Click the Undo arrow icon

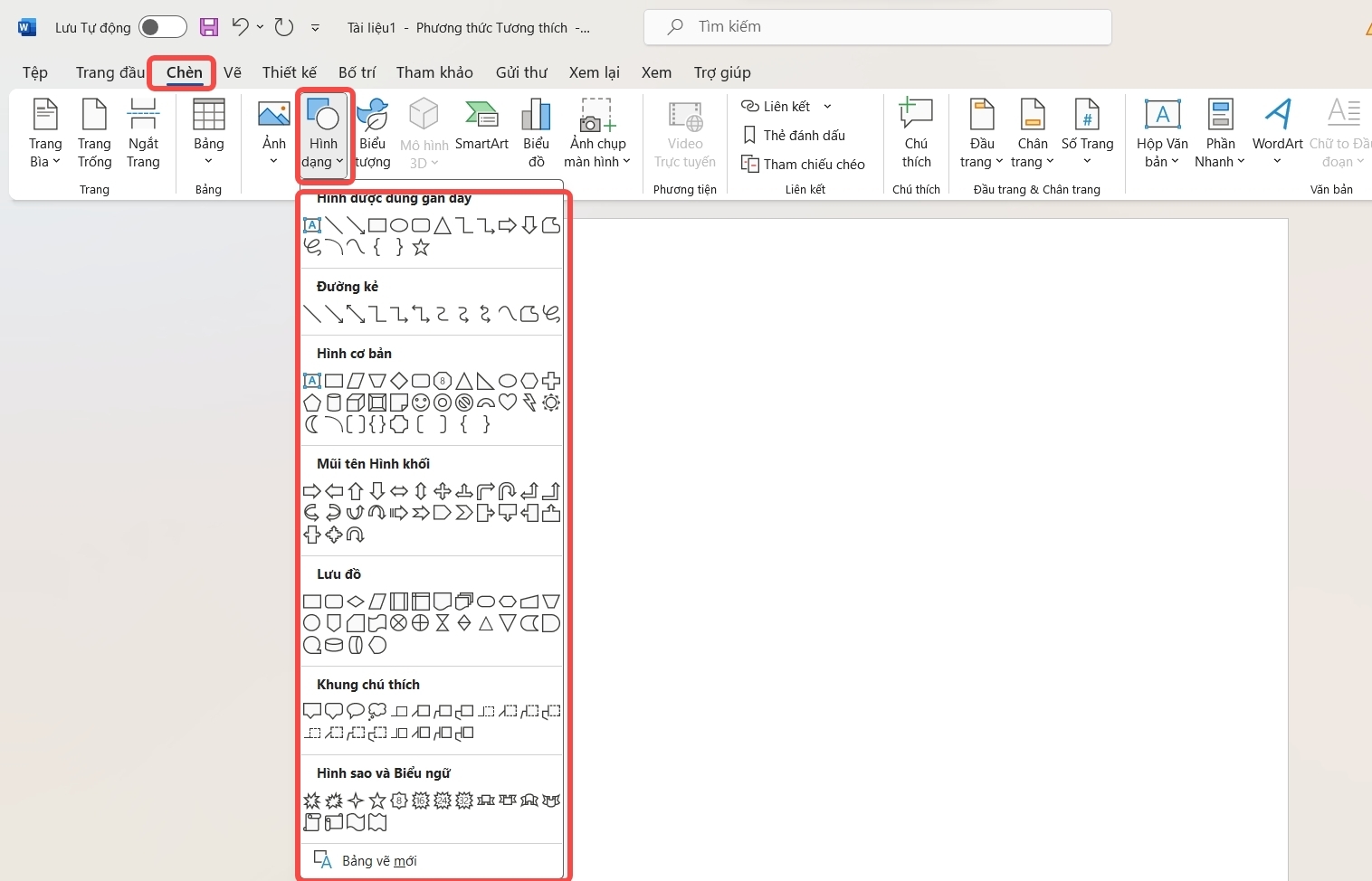(x=240, y=26)
